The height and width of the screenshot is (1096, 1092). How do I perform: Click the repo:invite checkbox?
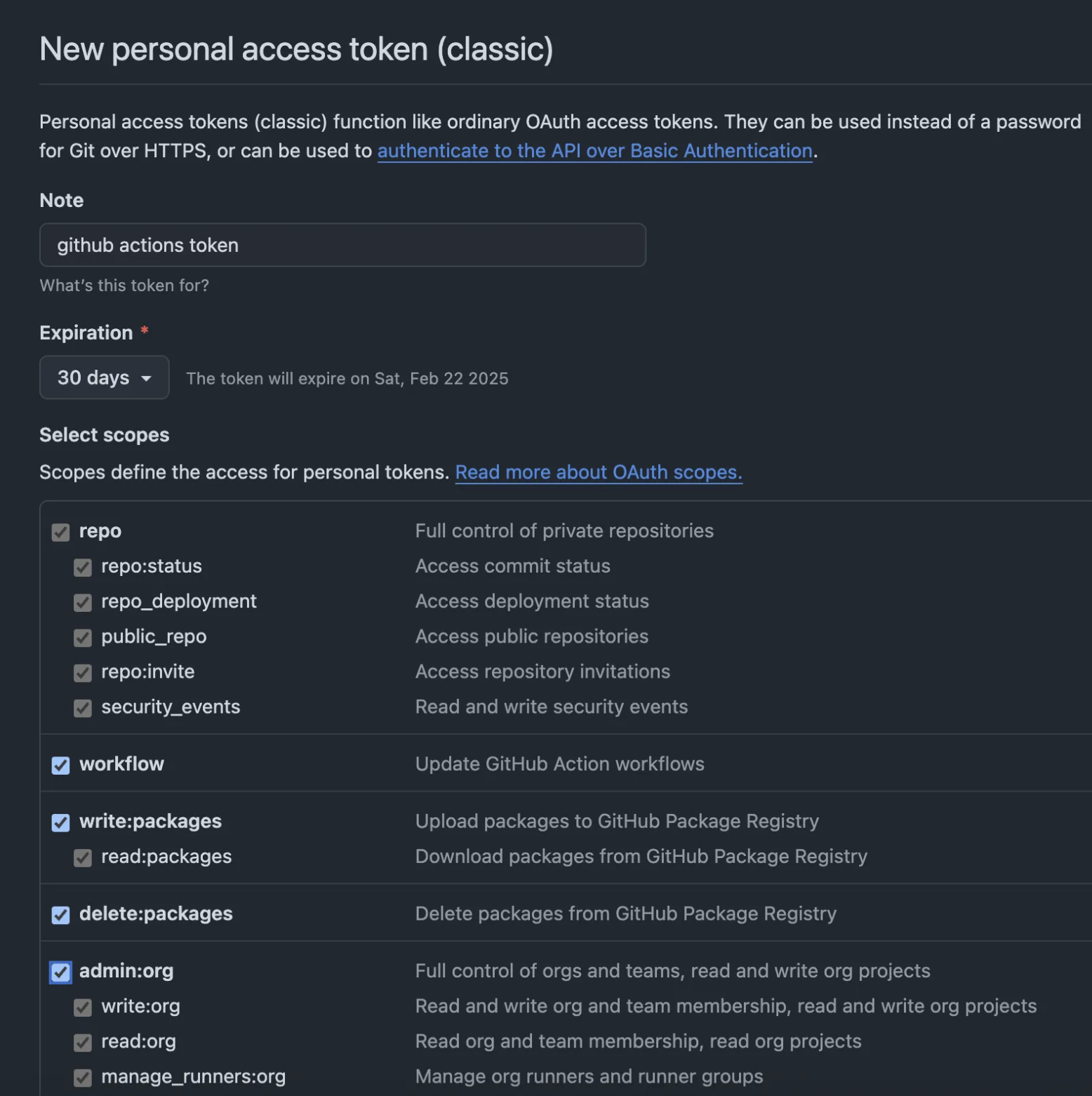[x=83, y=673]
